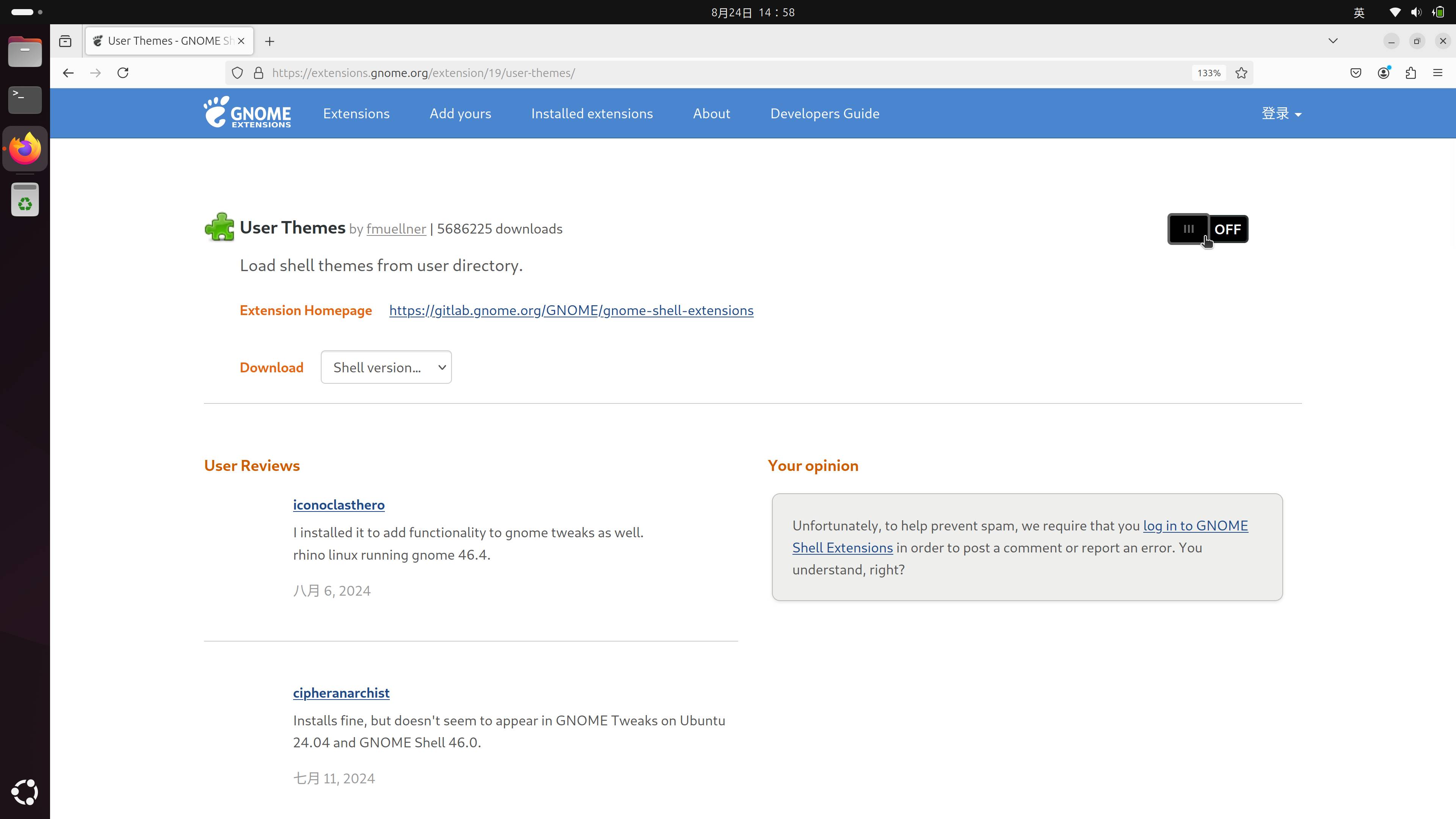Open the clock showing 8月24日 14:58
Screen dimensions: 1456x819
[753, 13]
